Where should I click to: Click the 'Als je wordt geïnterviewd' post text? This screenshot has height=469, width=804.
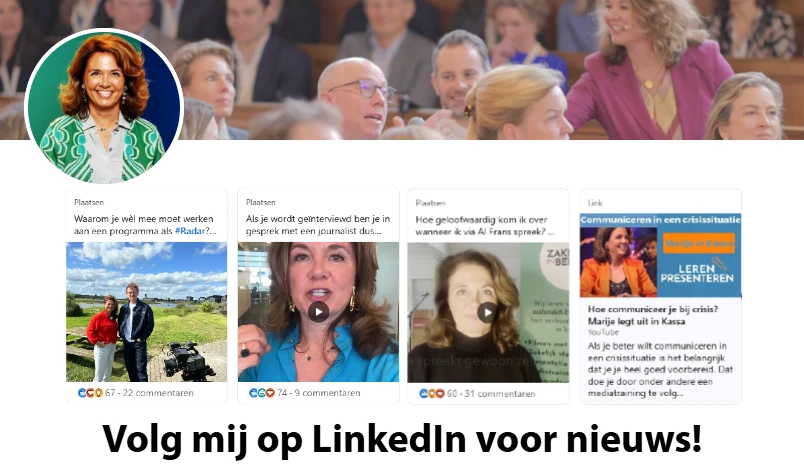pos(318,225)
